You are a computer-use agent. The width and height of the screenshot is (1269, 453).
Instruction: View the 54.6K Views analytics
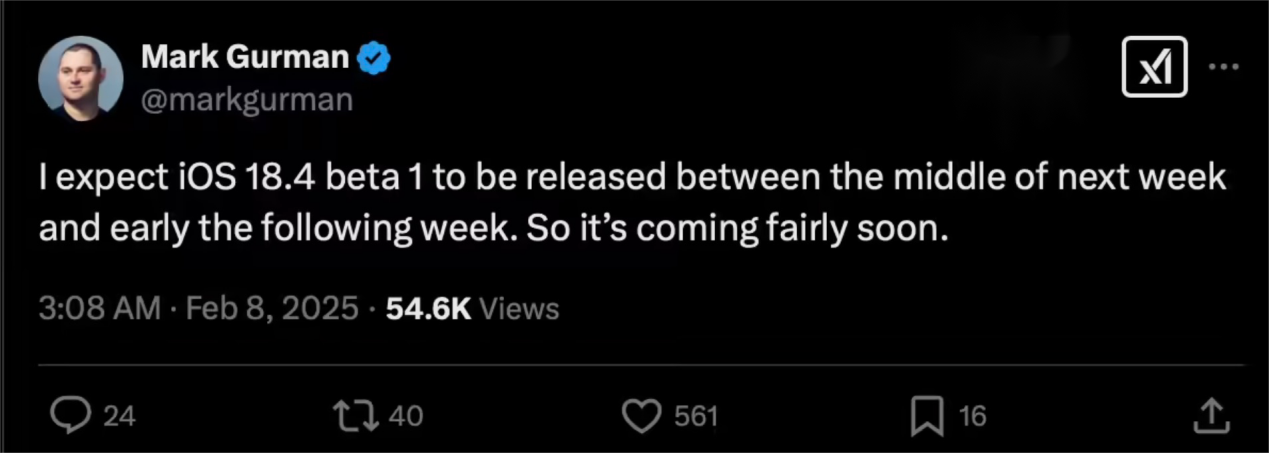click(x=472, y=309)
